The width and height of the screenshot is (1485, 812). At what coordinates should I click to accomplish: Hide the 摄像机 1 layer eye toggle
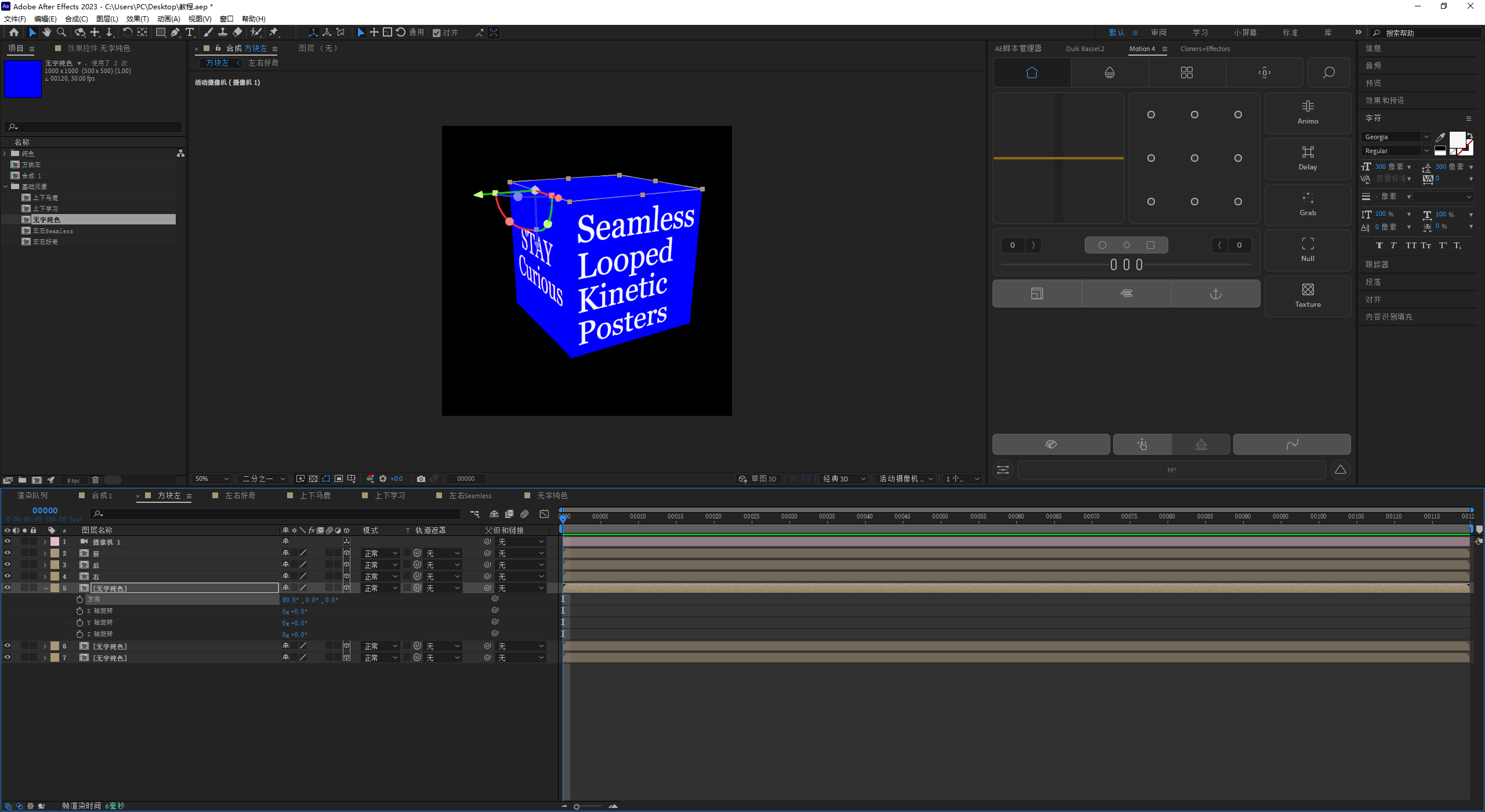click(x=8, y=541)
